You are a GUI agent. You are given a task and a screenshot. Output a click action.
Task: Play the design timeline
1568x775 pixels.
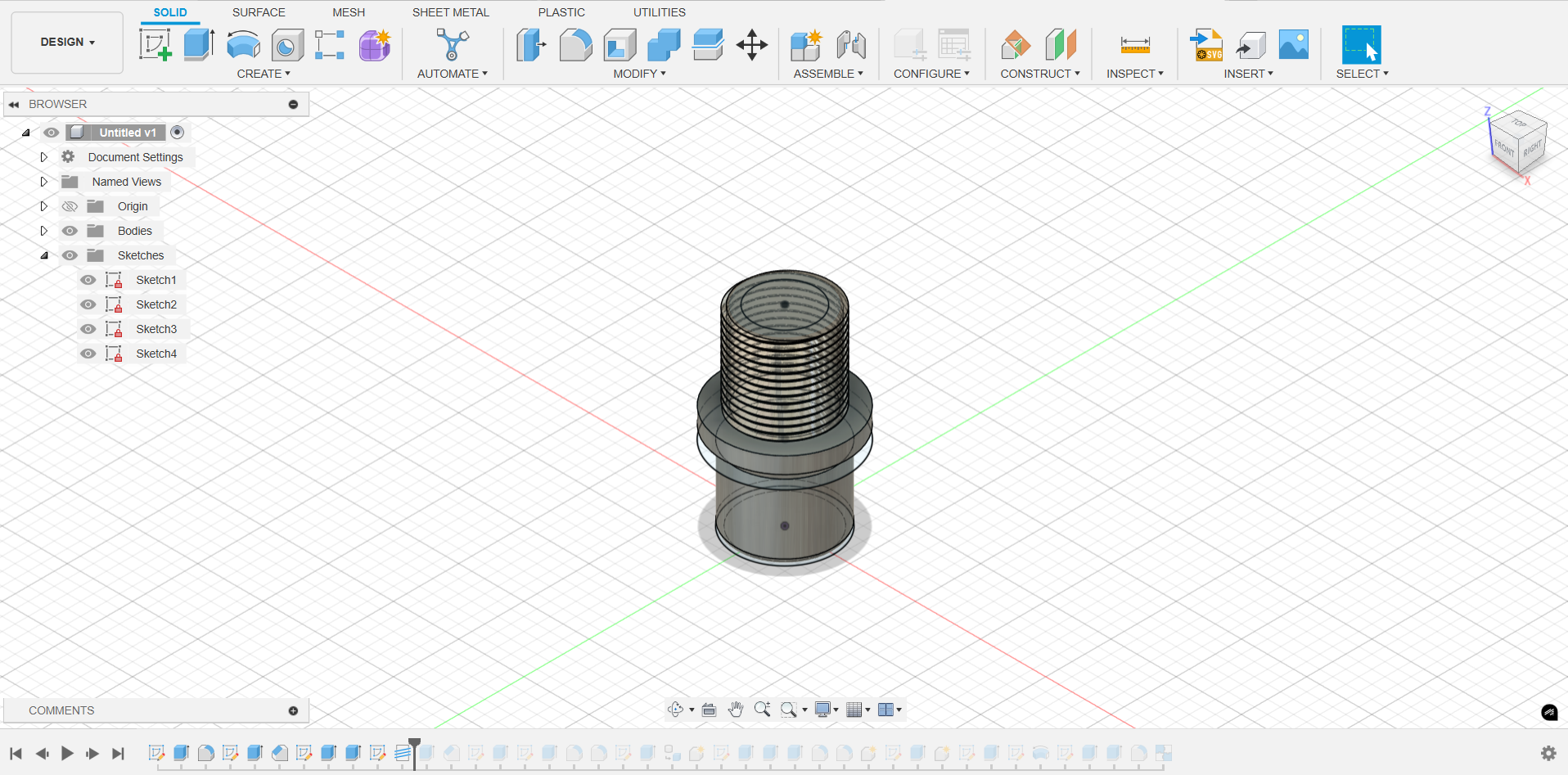[67, 753]
